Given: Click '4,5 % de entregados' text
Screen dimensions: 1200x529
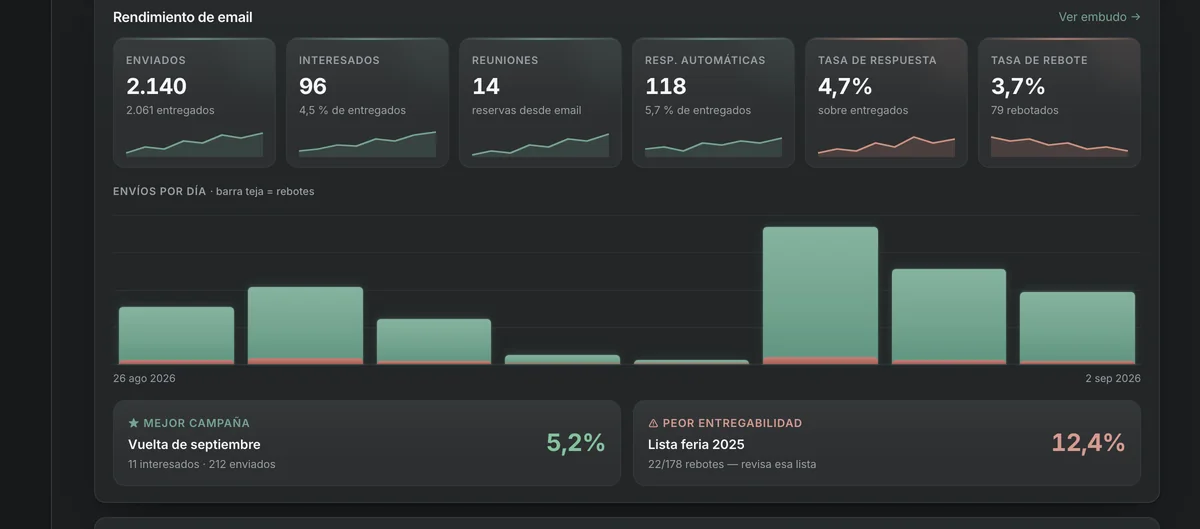Looking at the screenshot, I should click(x=352, y=110).
